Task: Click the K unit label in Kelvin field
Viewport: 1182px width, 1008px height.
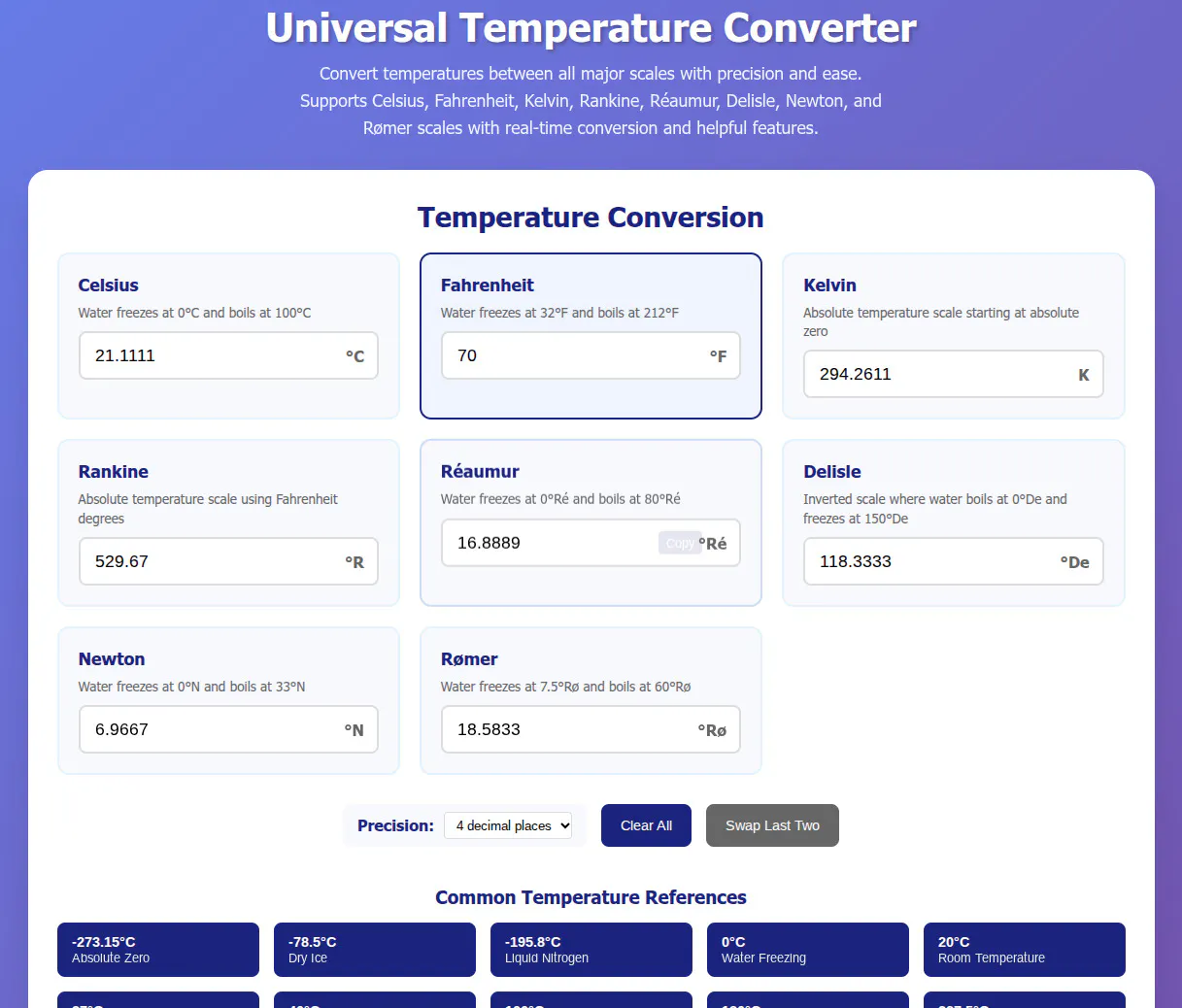Action: (x=1084, y=375)
